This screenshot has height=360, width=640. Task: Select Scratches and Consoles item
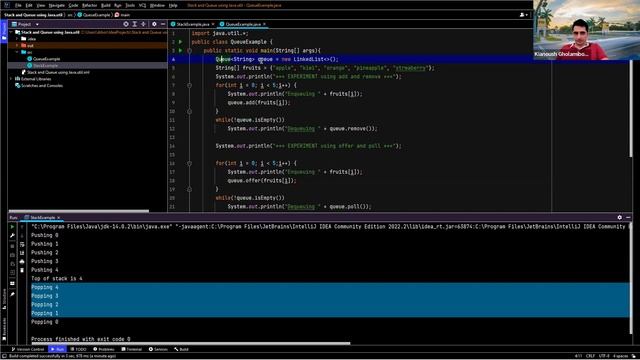coord(39,86)
